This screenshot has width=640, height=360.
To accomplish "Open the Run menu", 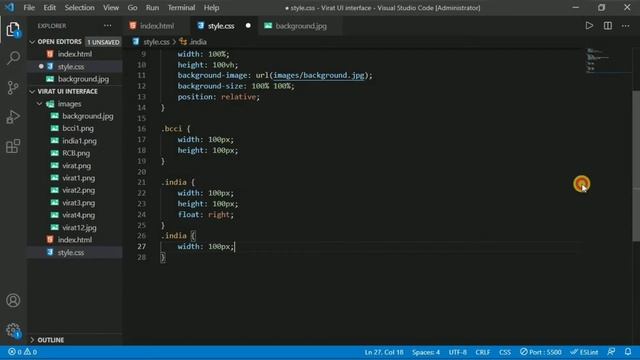I will click(x=152, y=8).
